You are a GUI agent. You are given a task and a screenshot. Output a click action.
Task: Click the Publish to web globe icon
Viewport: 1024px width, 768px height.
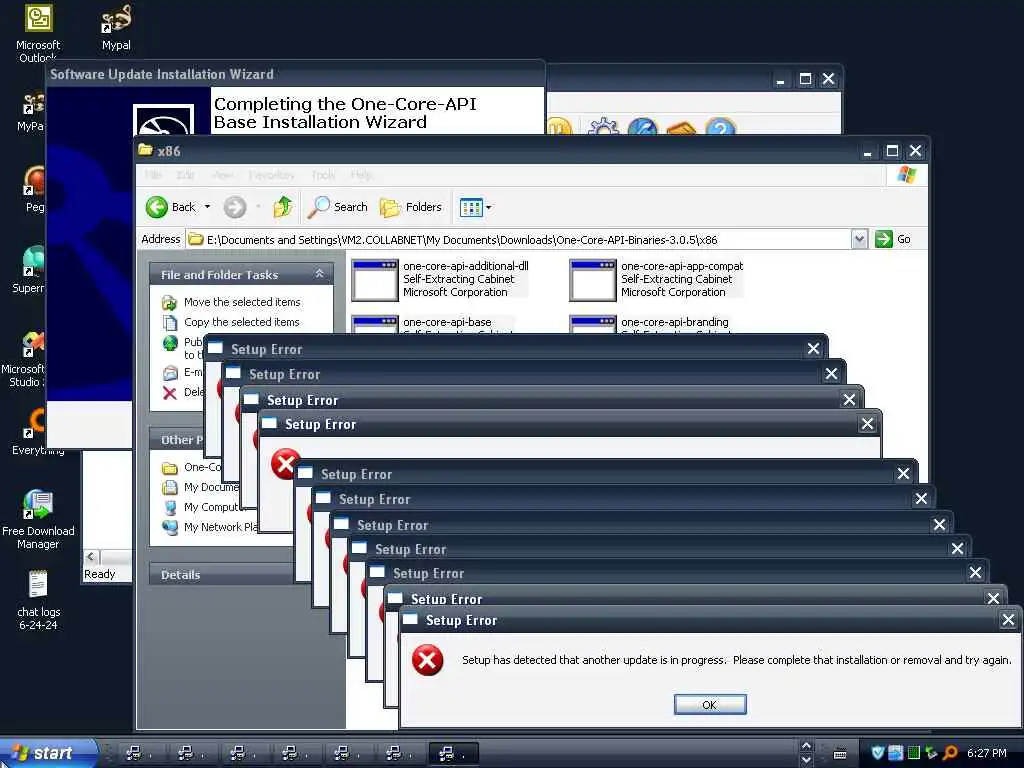pyautogui.click(x=170, y=343)
